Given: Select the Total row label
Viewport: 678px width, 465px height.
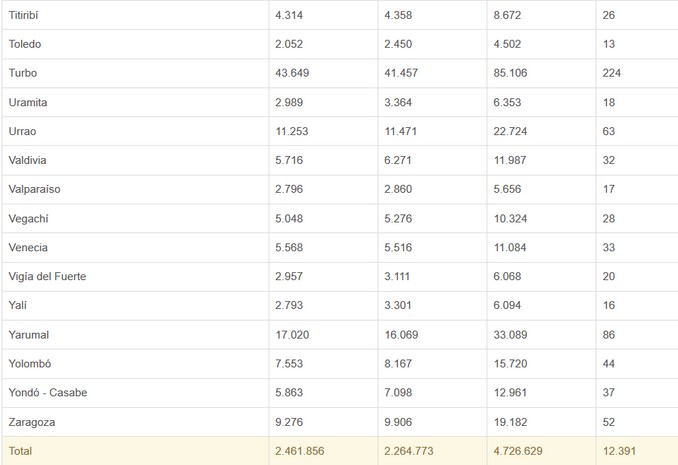Looking at the screenshot, I should pyautogui.click(x=20, y=451).
